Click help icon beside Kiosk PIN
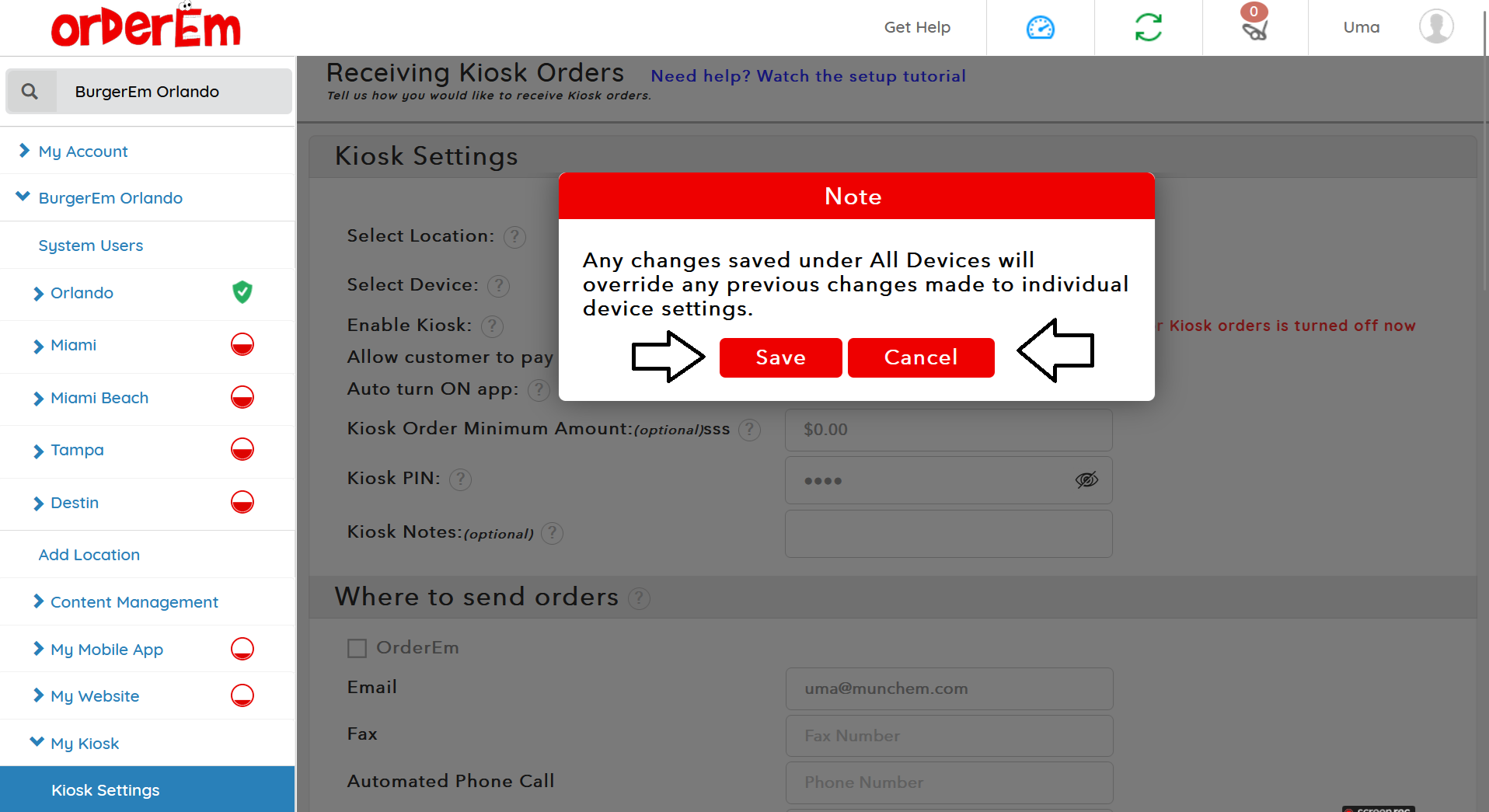 click(460, 479)
